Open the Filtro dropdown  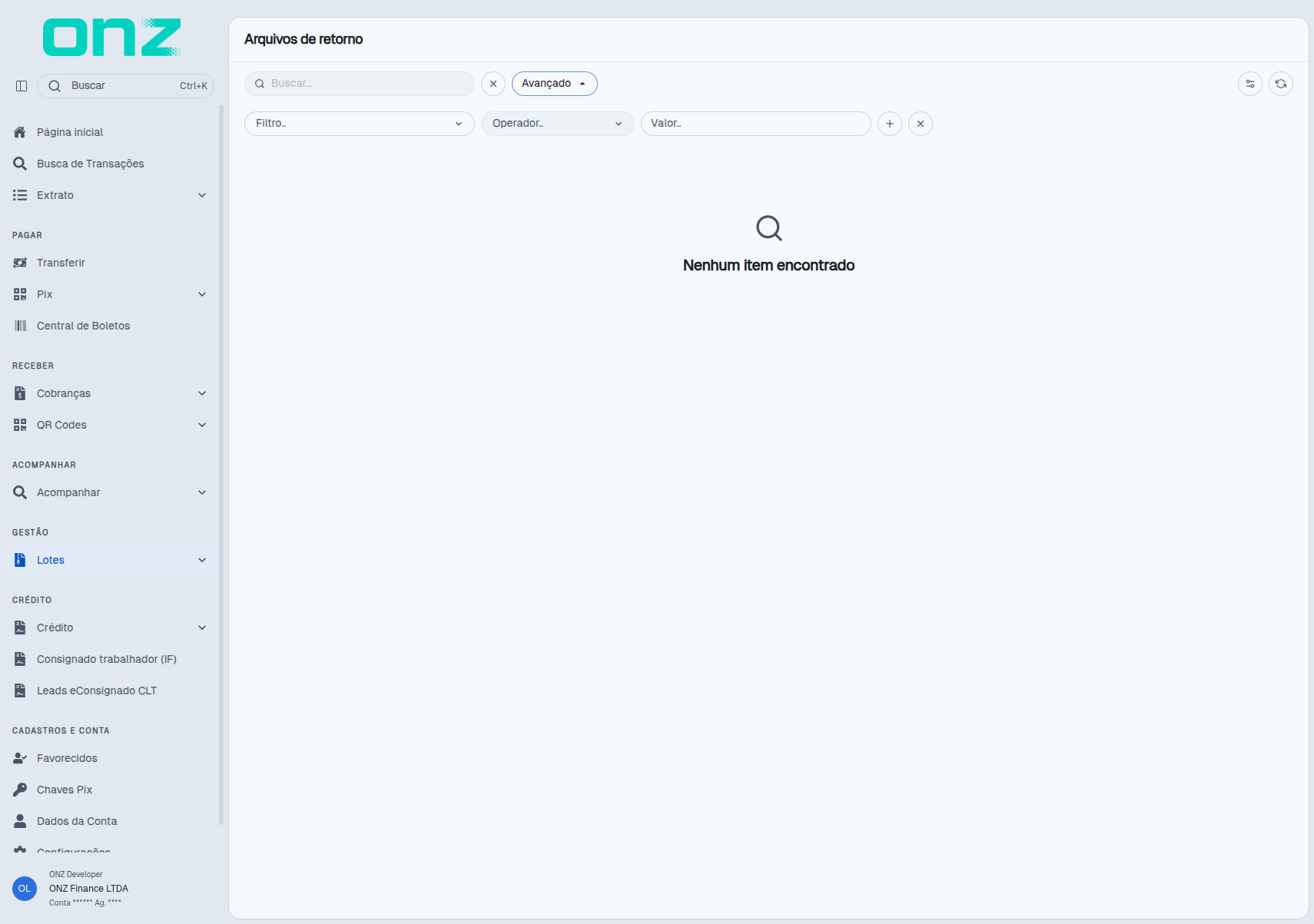[360, 124]
